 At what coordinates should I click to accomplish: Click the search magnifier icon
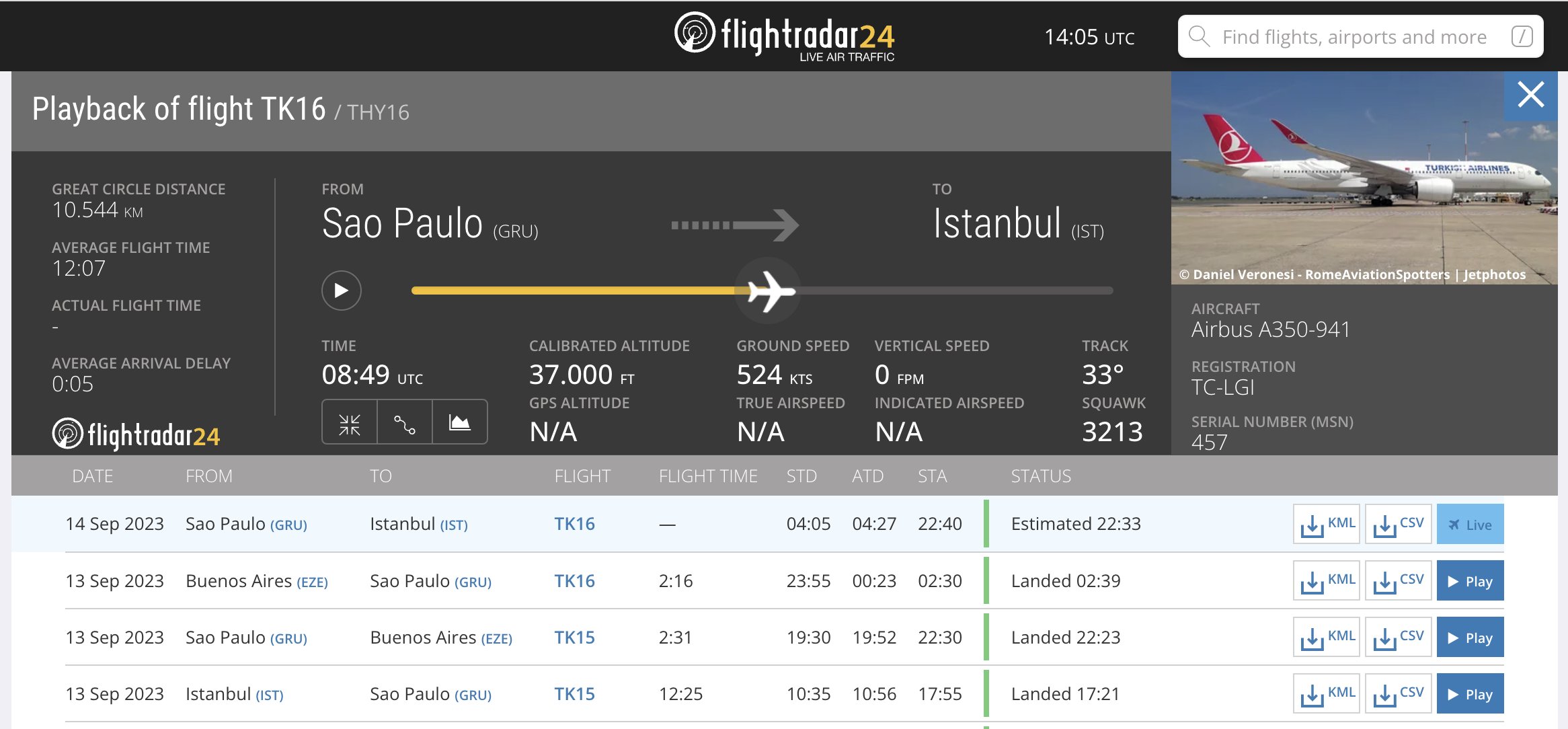point(1199,36)
